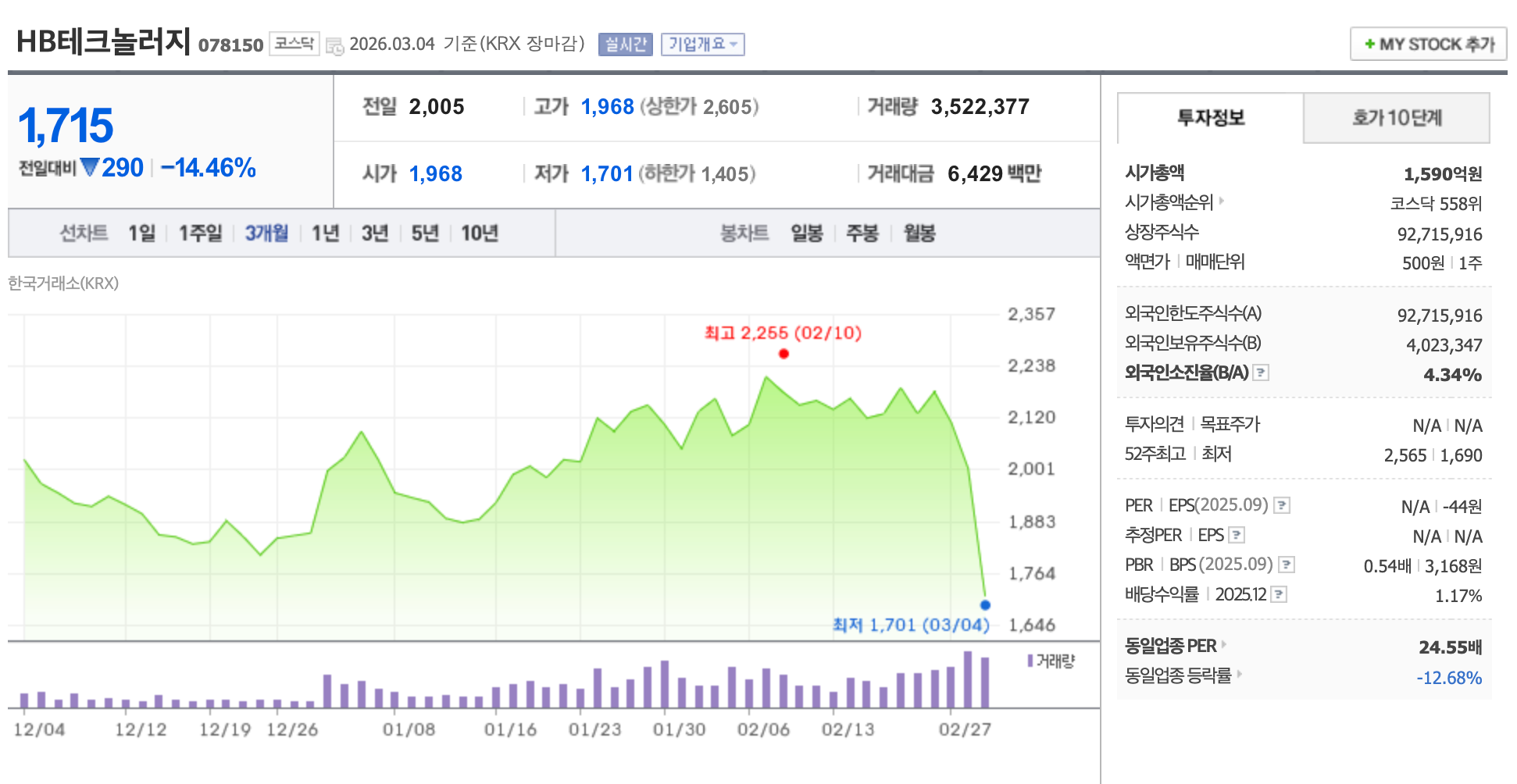1517x784 pixels.
Task: Select the 1주일 line chart period
Action: pyautogui.click(x=200, y=233)
